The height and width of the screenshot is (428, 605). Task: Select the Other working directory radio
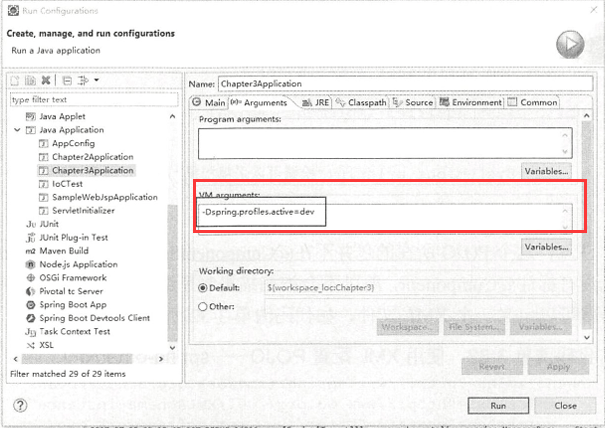click(x=204, y=306)
